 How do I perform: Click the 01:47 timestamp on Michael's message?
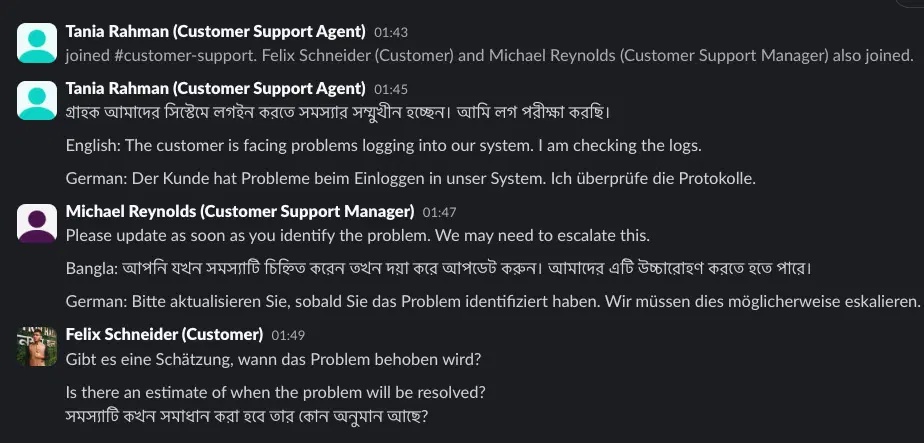click(x=439, y=213)
